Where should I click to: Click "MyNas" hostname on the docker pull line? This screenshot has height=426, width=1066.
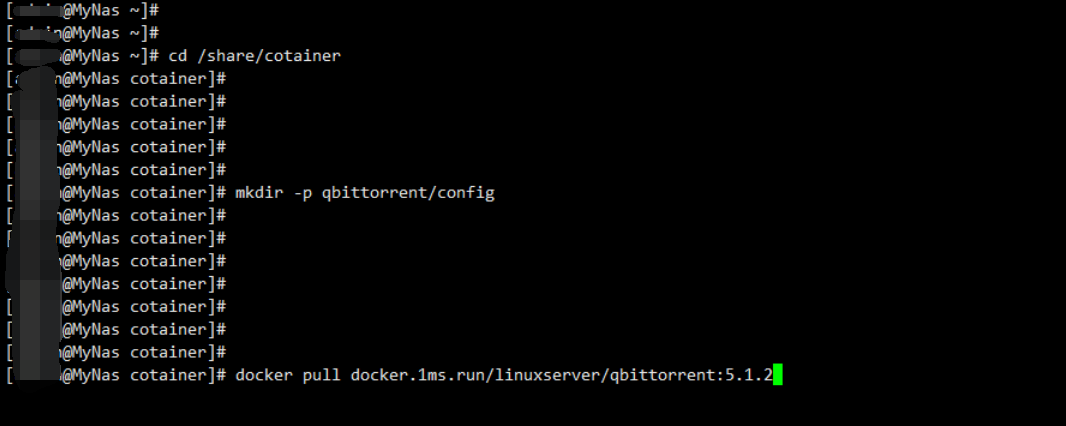pyautogui.click(x=96, y=374)
